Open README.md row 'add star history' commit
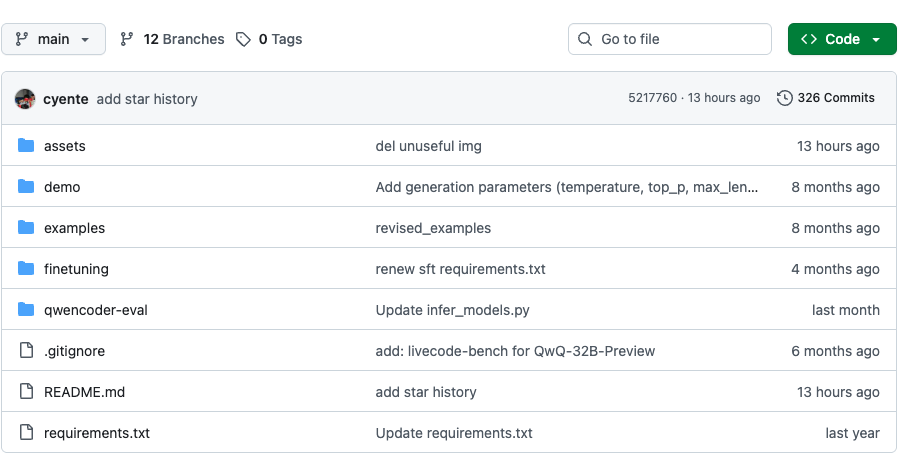The width and height of the screenshot is (900, 460). [x=426, y=392]
